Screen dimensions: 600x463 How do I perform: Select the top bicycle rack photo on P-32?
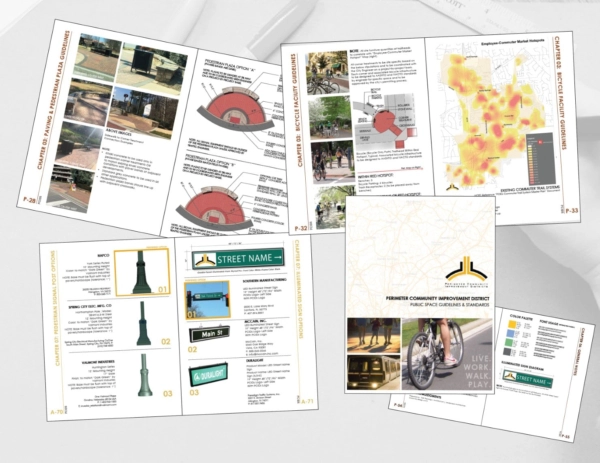click(x=327, y=73)
